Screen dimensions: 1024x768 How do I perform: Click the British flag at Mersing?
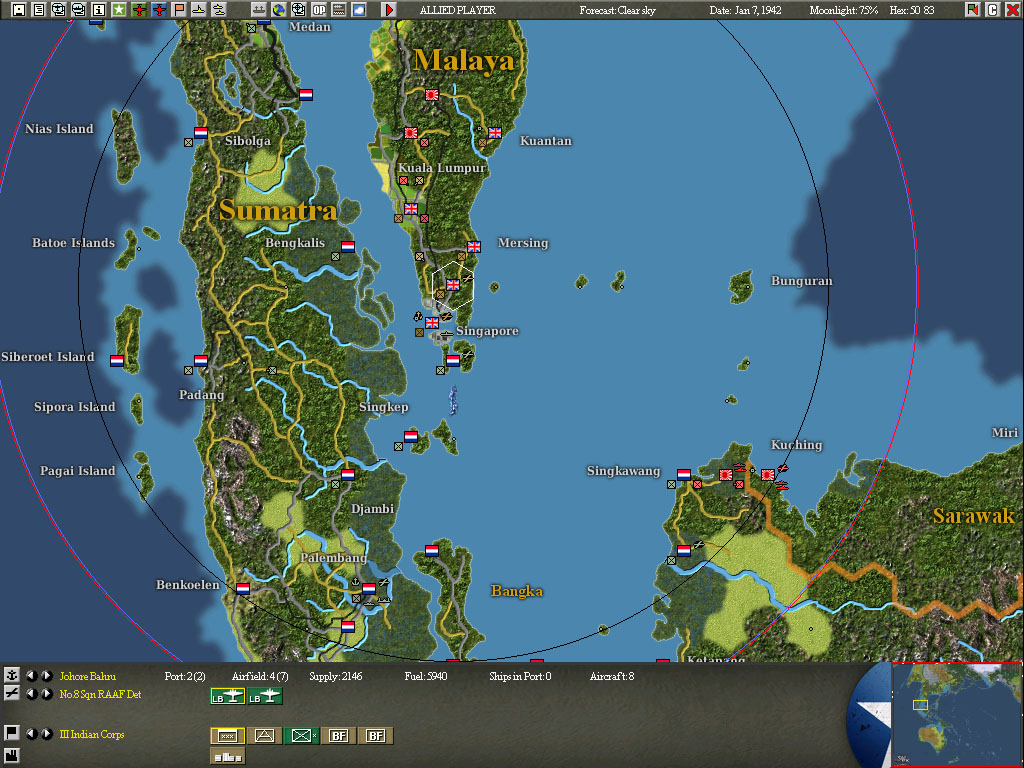click(x=474, y=247)
